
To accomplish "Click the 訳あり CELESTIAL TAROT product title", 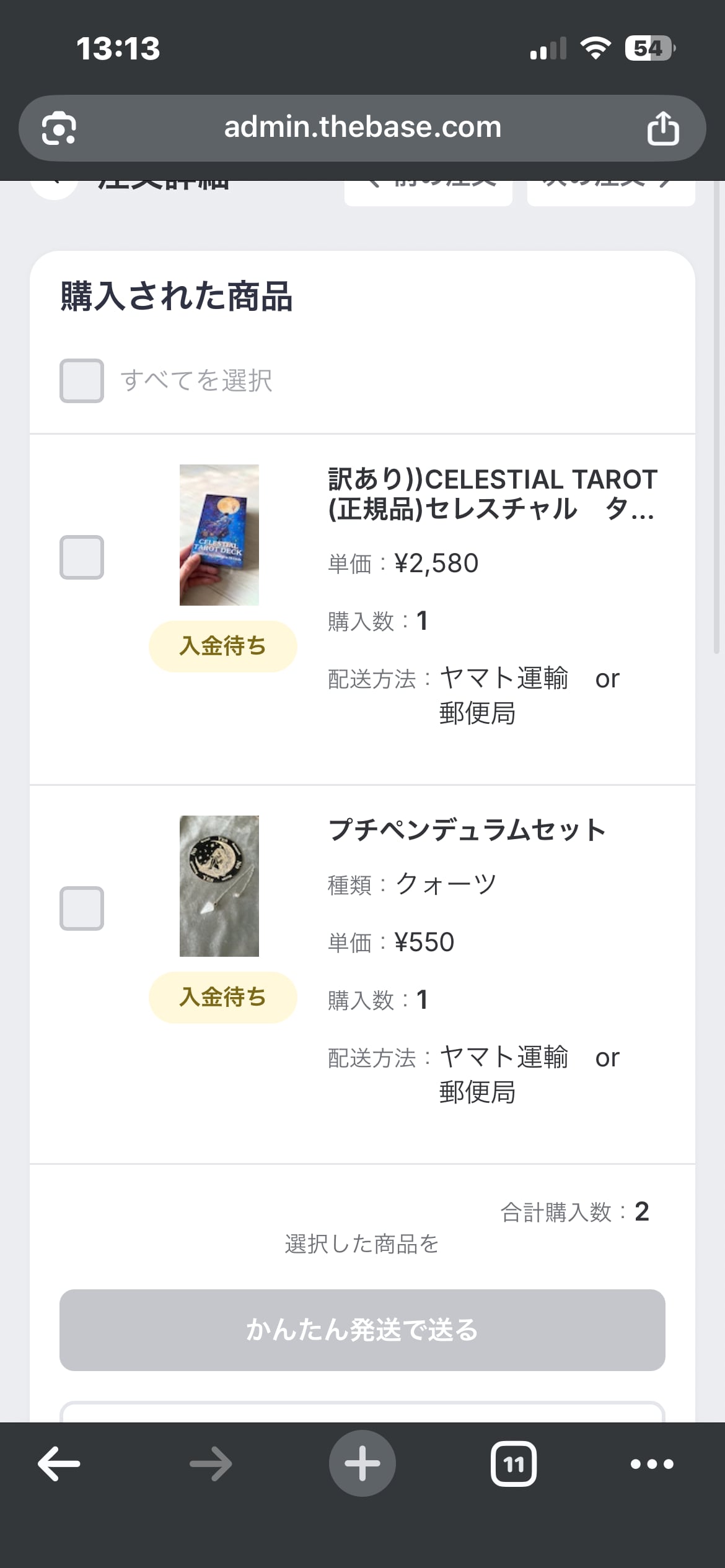I will tap(492, 494).
